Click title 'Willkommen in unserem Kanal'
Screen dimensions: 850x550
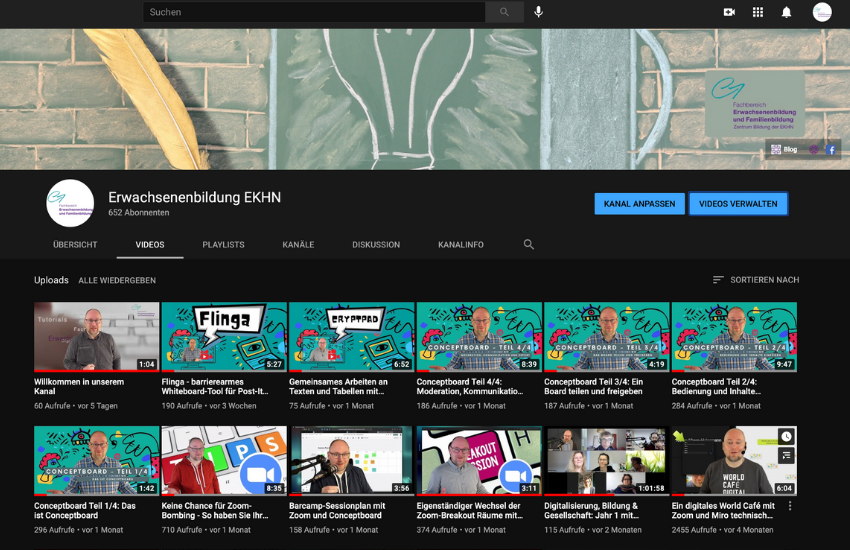[79, 386]
